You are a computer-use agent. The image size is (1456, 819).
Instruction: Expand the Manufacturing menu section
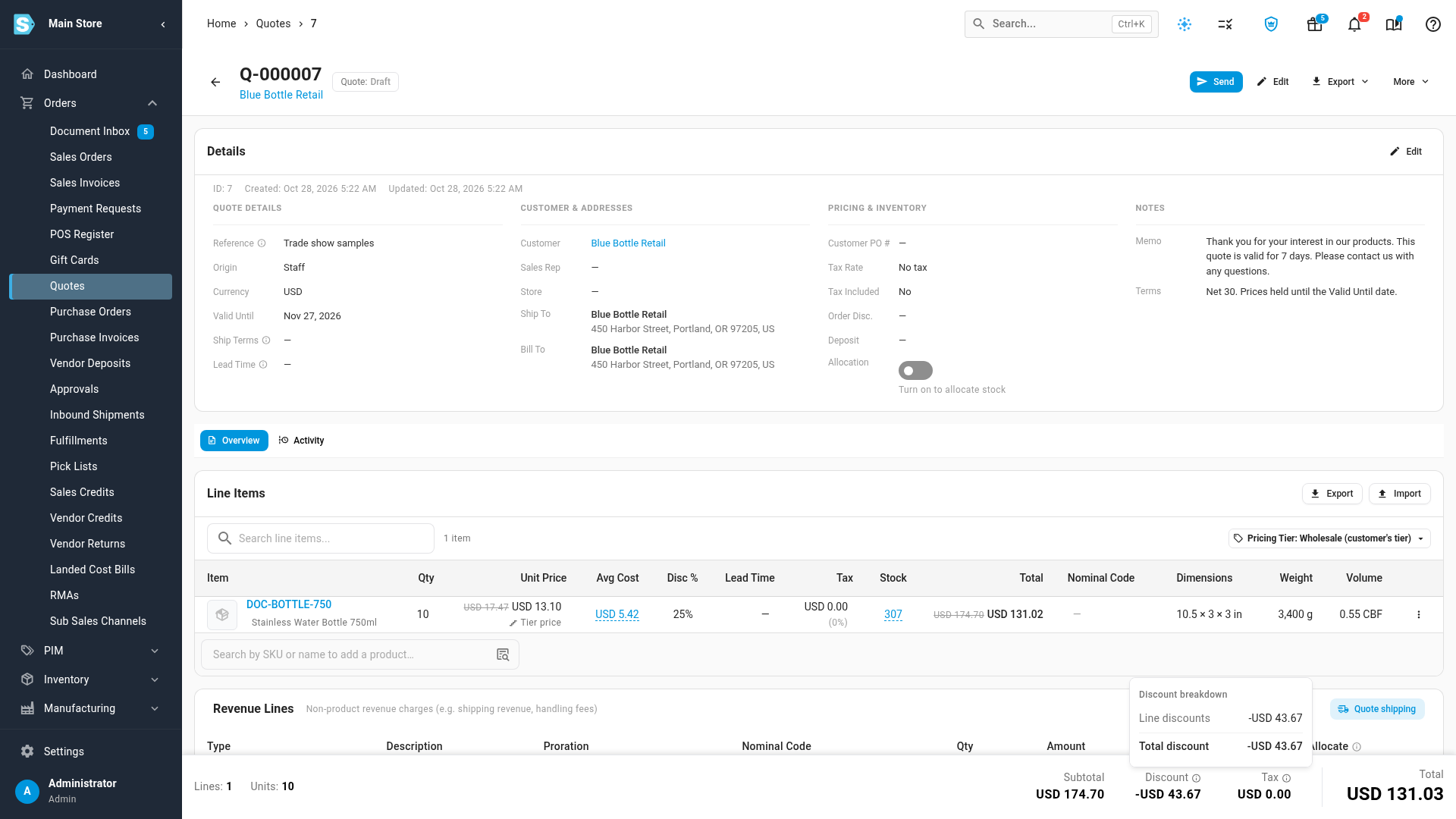tap(155, 708)
